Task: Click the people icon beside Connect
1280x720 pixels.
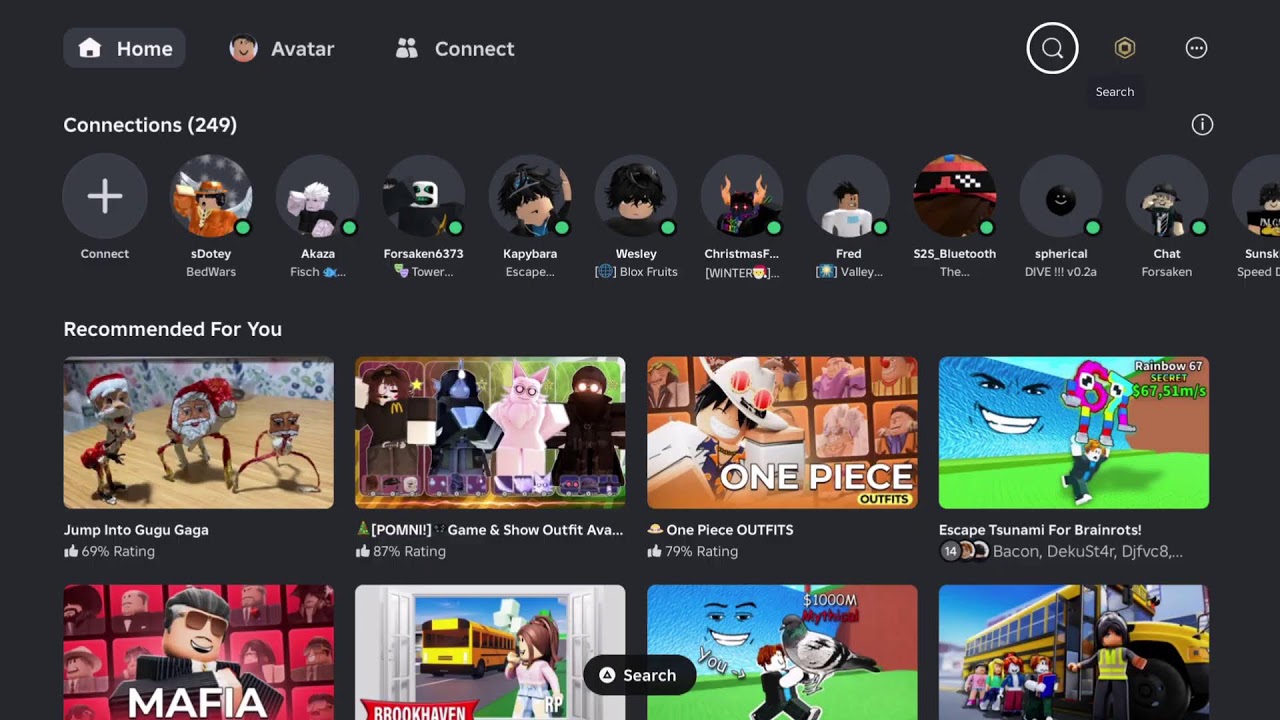Action: coord(406,48)
